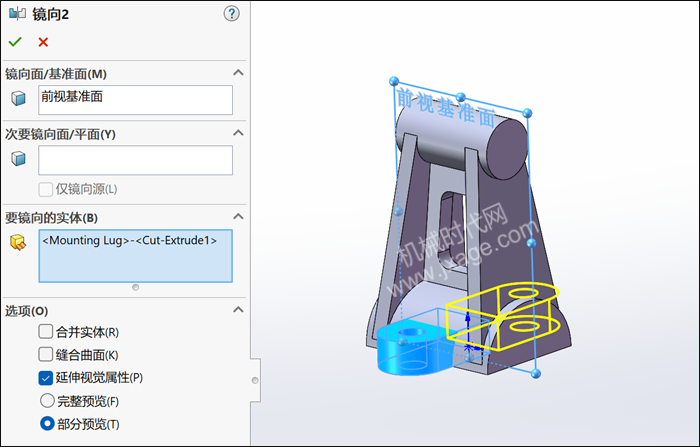Collapse the 镜向面/基准面 section
This screenshot has height=447, width=700.
pos(238,73)
